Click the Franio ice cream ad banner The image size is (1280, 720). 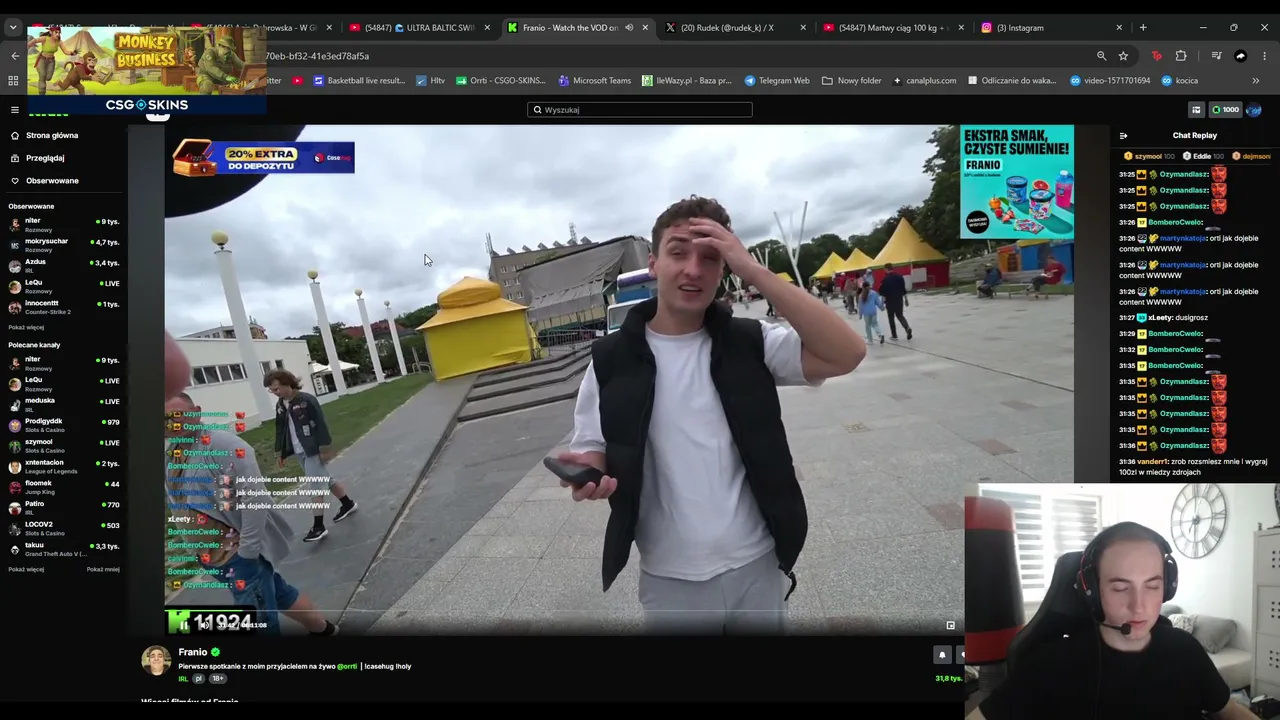tap(1017, 182)
